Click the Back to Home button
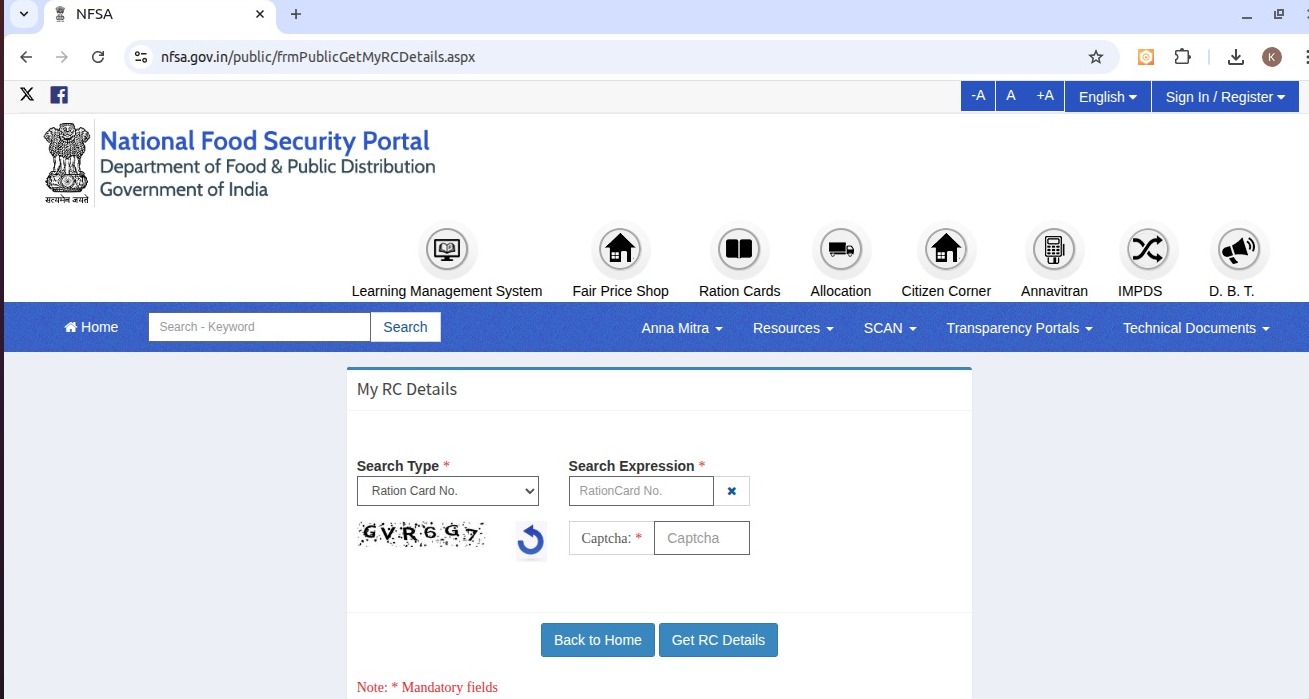 pyautogui.click(x=597, y=640)
